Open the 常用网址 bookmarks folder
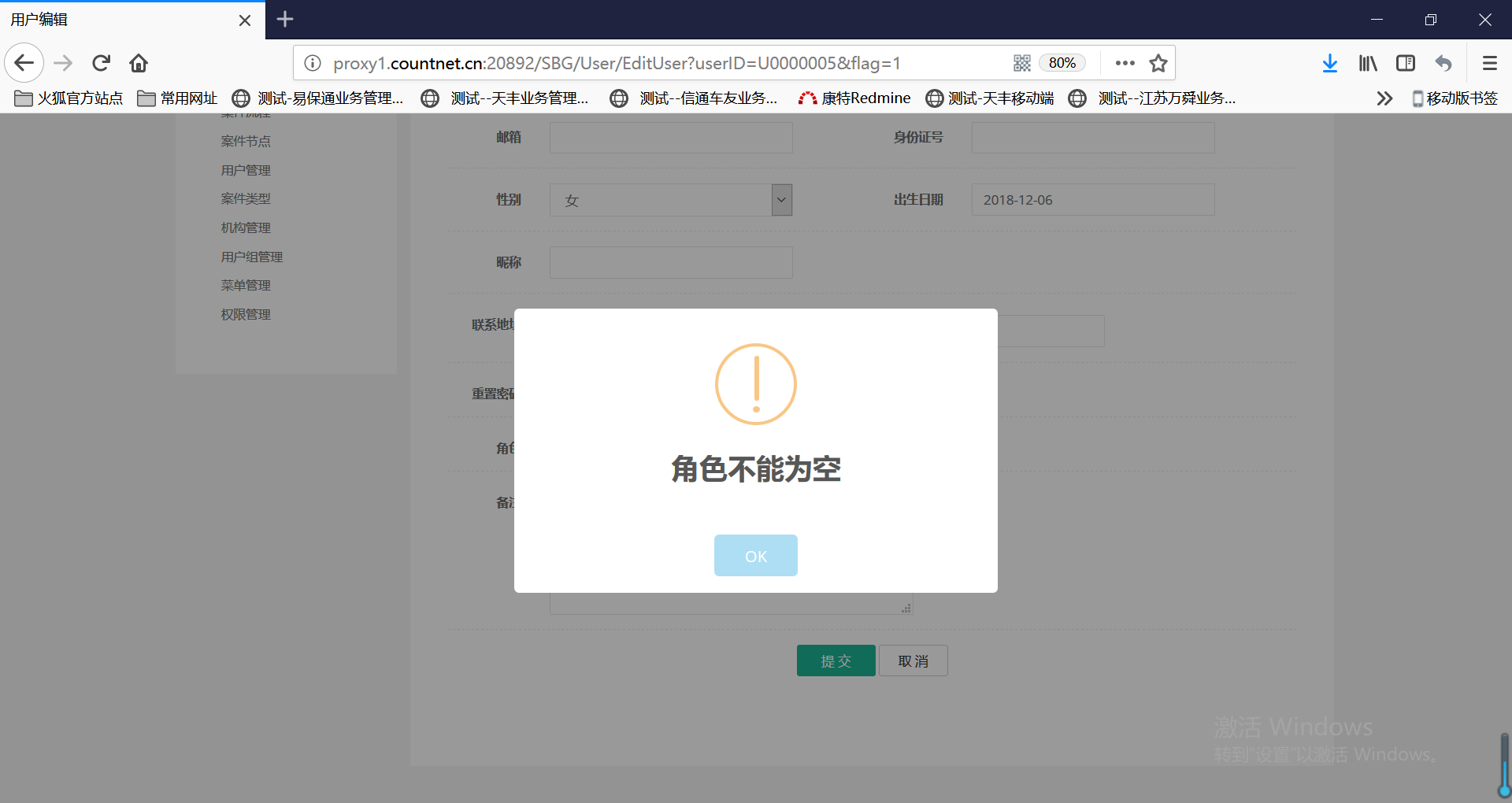 point(178,98)
